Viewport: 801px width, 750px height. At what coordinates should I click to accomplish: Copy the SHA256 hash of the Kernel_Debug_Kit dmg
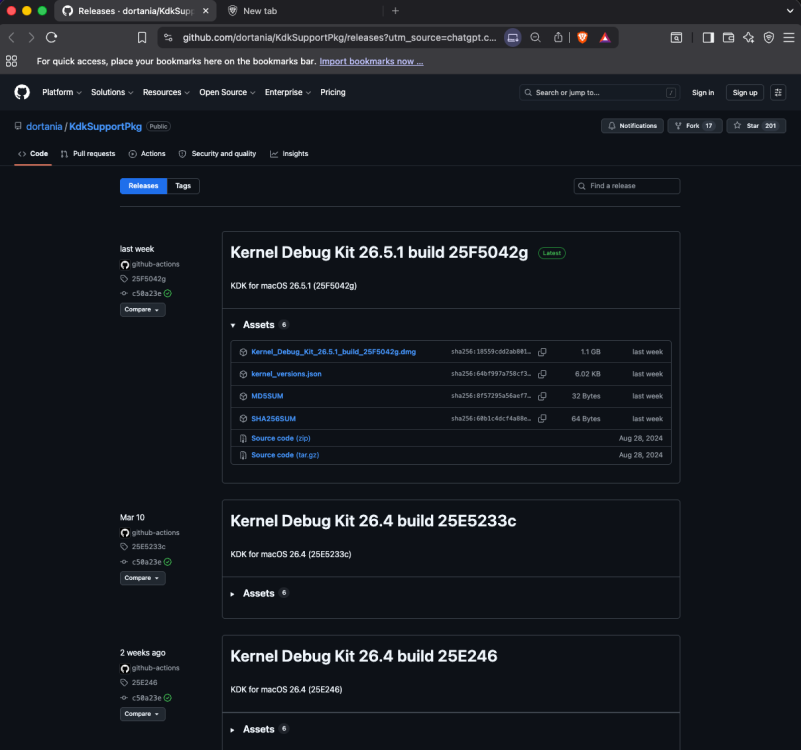pyautogui.click(x=543, y=351)
